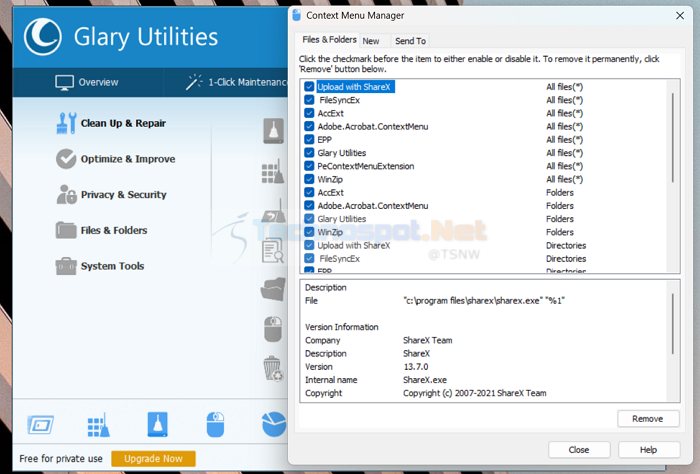
Task: Click the monitor Overview icon
Action: (65, 83)
